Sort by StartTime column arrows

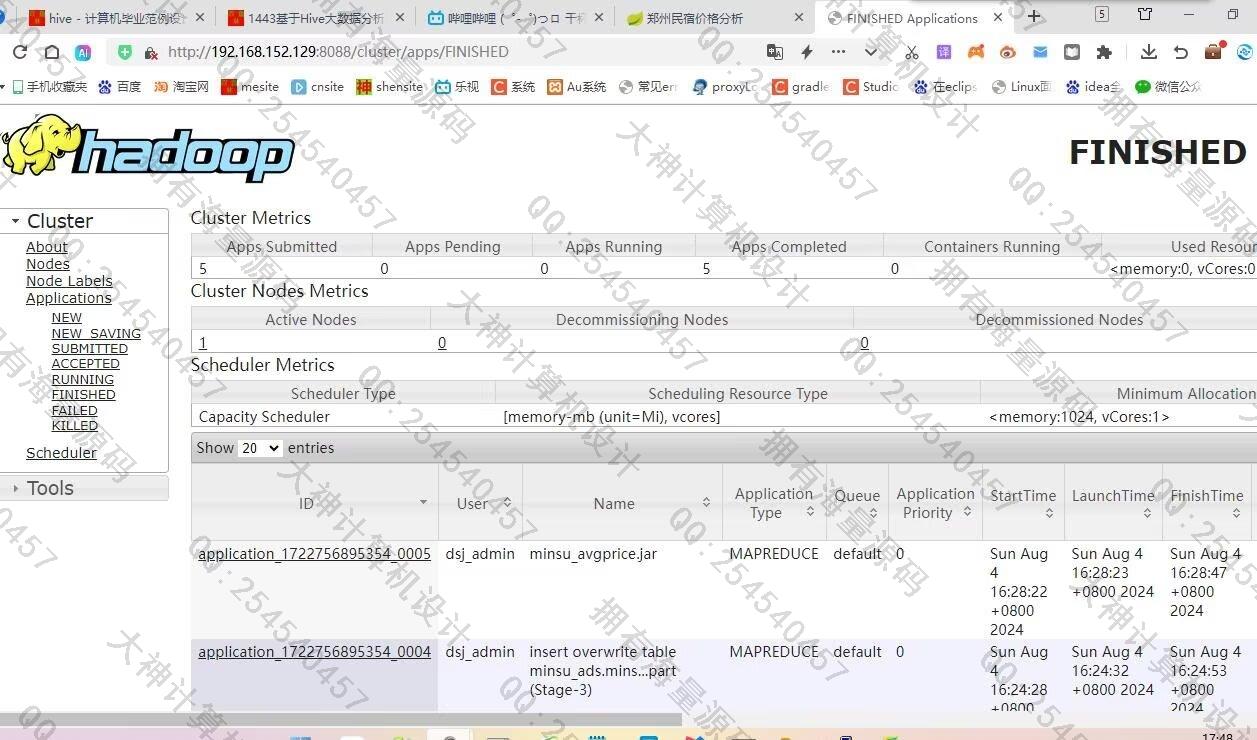(1049, 513)
